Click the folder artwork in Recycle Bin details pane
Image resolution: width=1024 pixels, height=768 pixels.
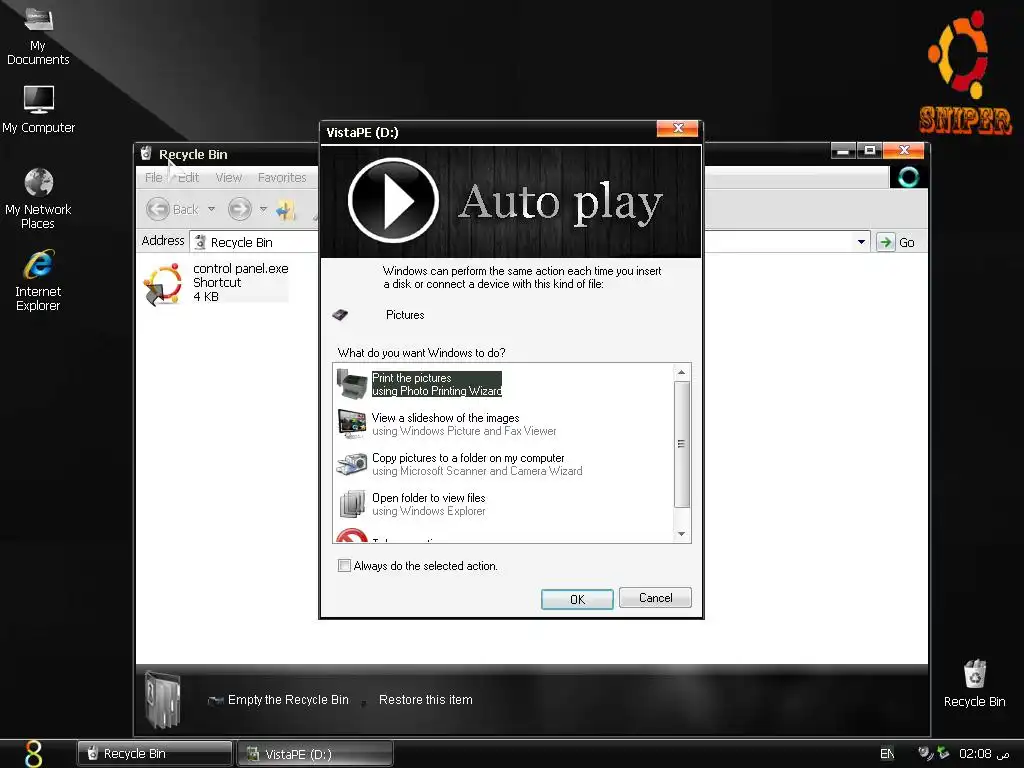tap(162, 699)
